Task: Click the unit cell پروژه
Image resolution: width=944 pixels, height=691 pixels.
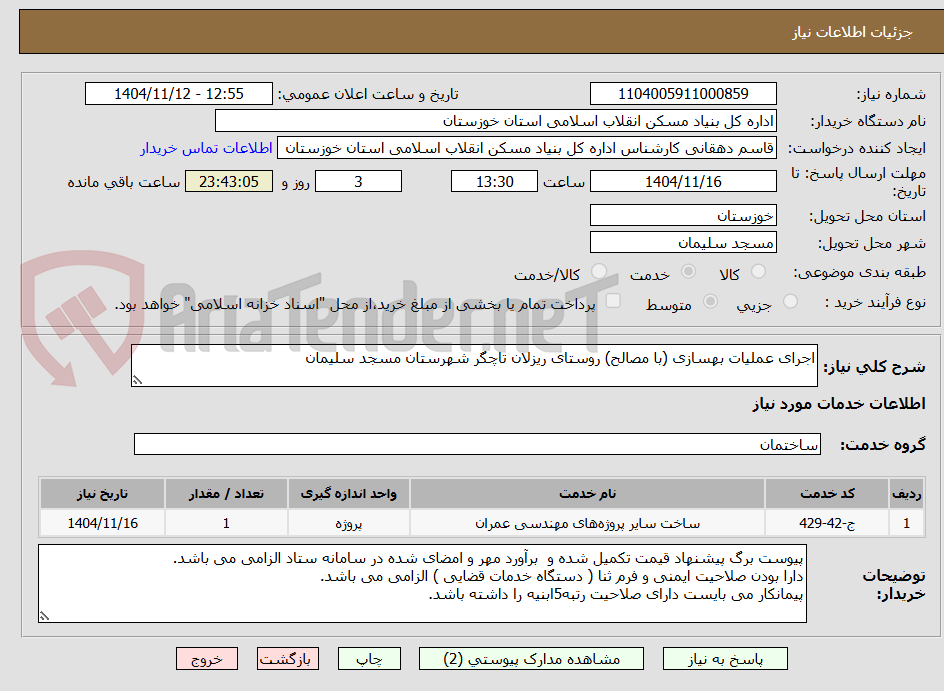Action: [x=349, y=523]
